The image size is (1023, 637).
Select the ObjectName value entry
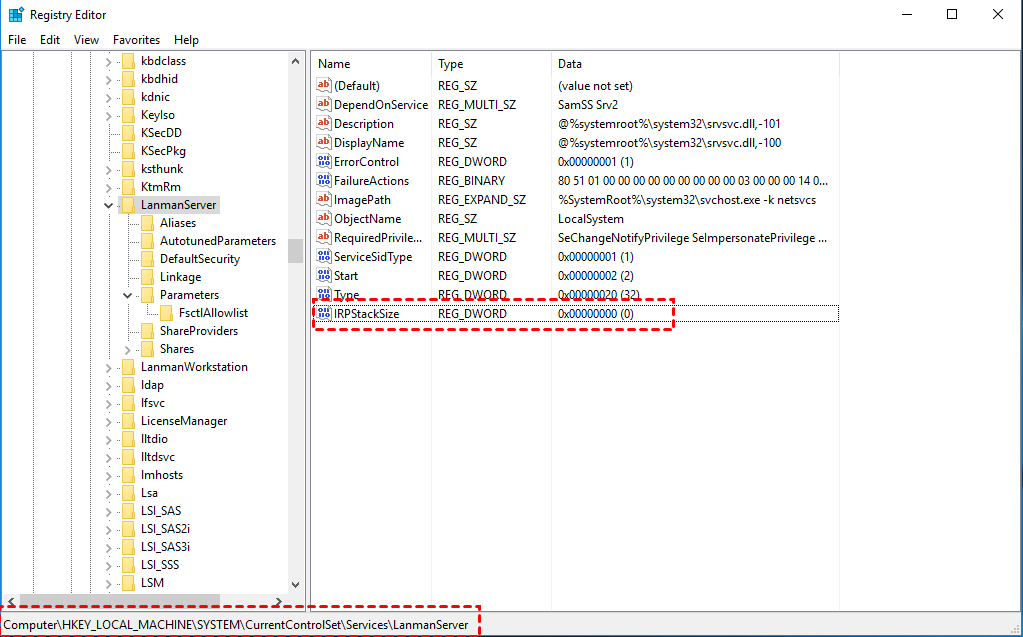coord(368,219)
